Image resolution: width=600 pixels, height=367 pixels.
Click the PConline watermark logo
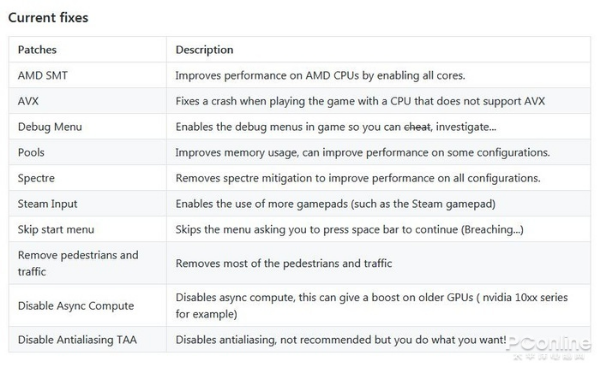pyautogui.click(x=548, y=346)
